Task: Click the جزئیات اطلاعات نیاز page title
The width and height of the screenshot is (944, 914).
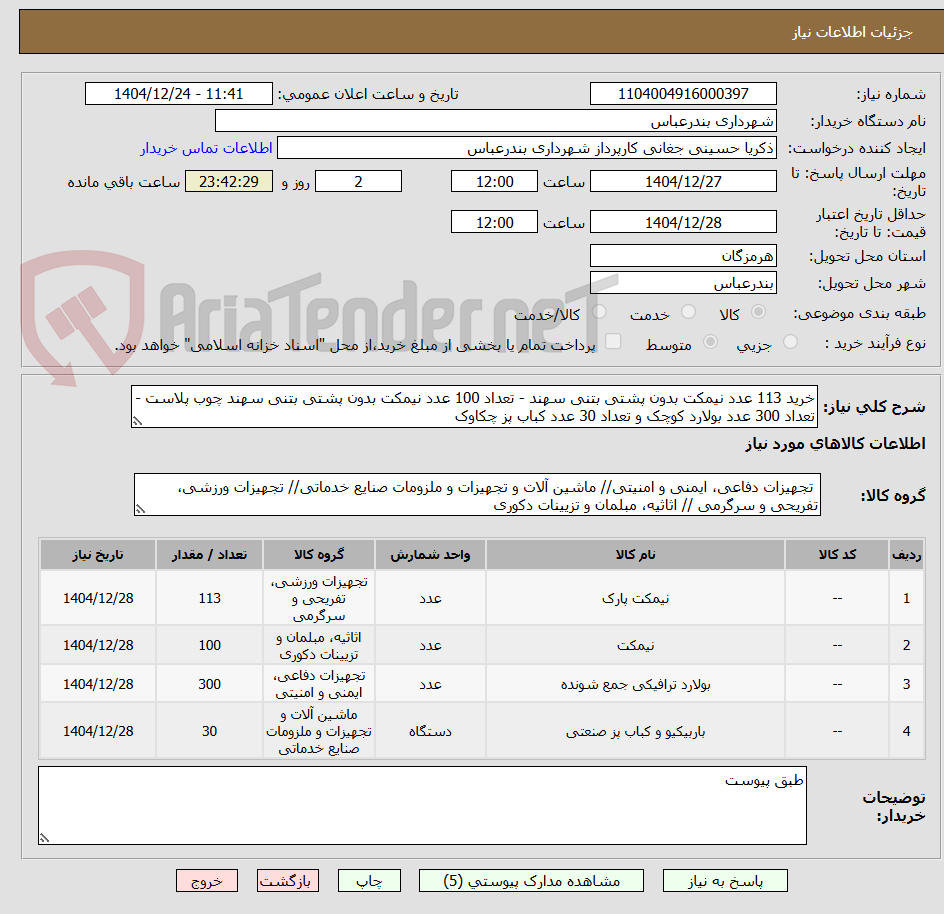Action: [x=852, y=32]
